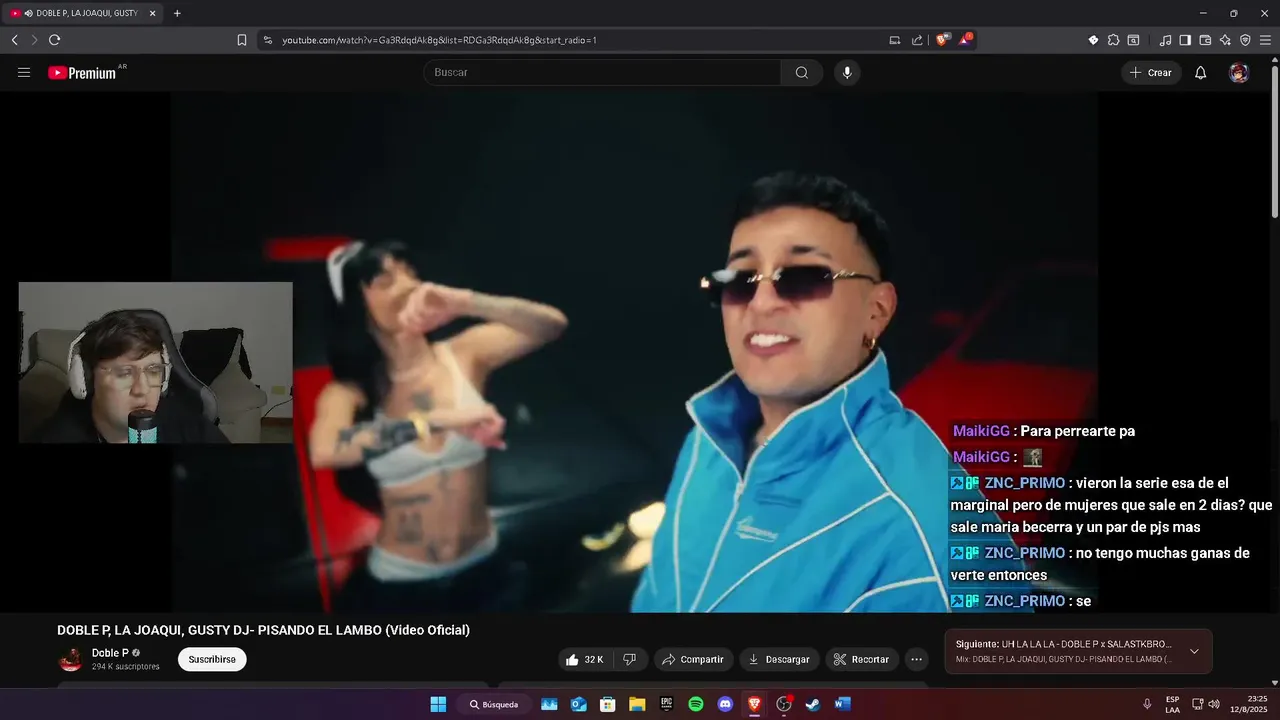Open taskbar Búsqueda search box
This screenshot has height=720, width=1280.
496,704
